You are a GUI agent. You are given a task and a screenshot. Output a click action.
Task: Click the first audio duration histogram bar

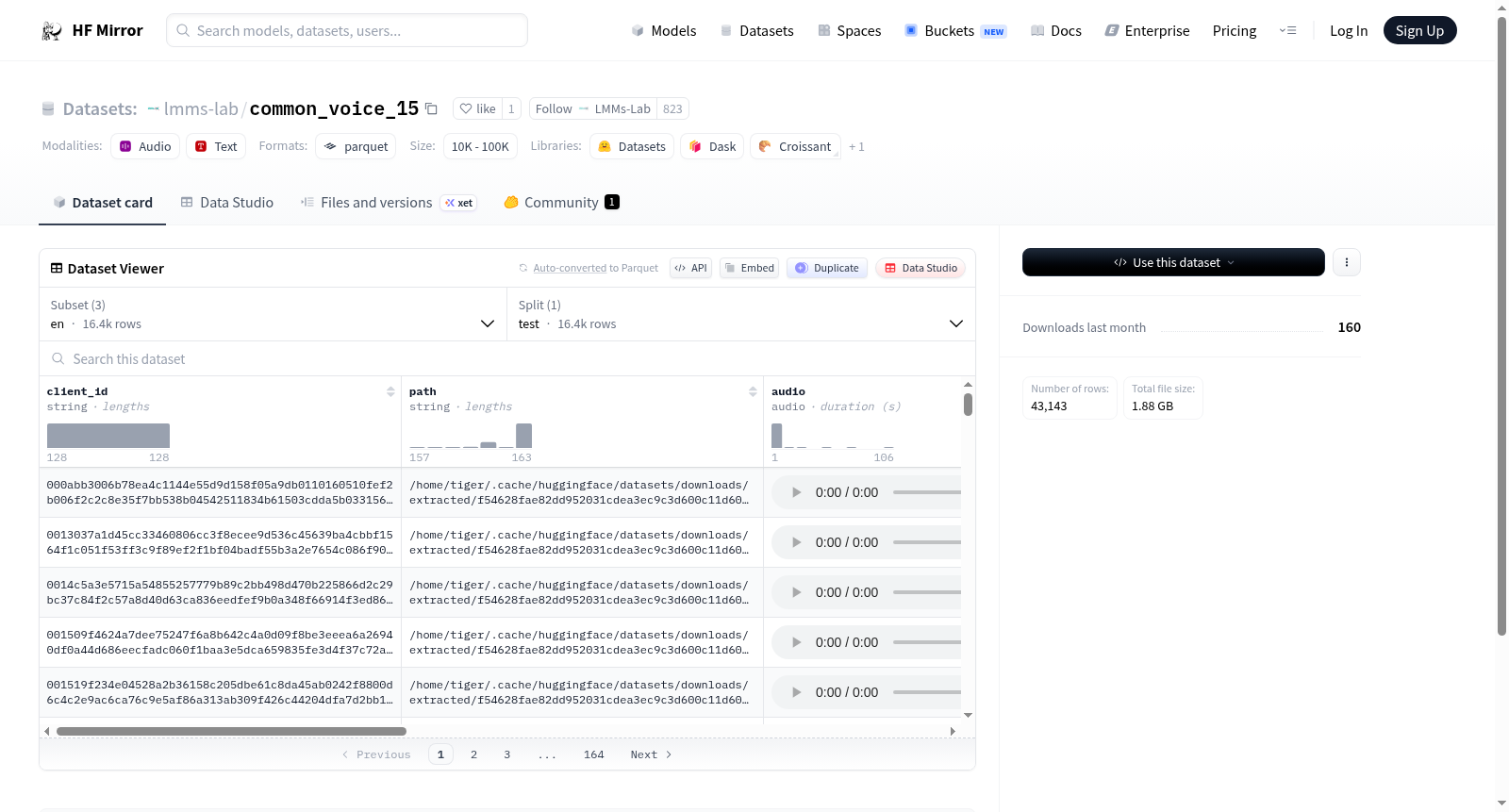coord(777,436)
